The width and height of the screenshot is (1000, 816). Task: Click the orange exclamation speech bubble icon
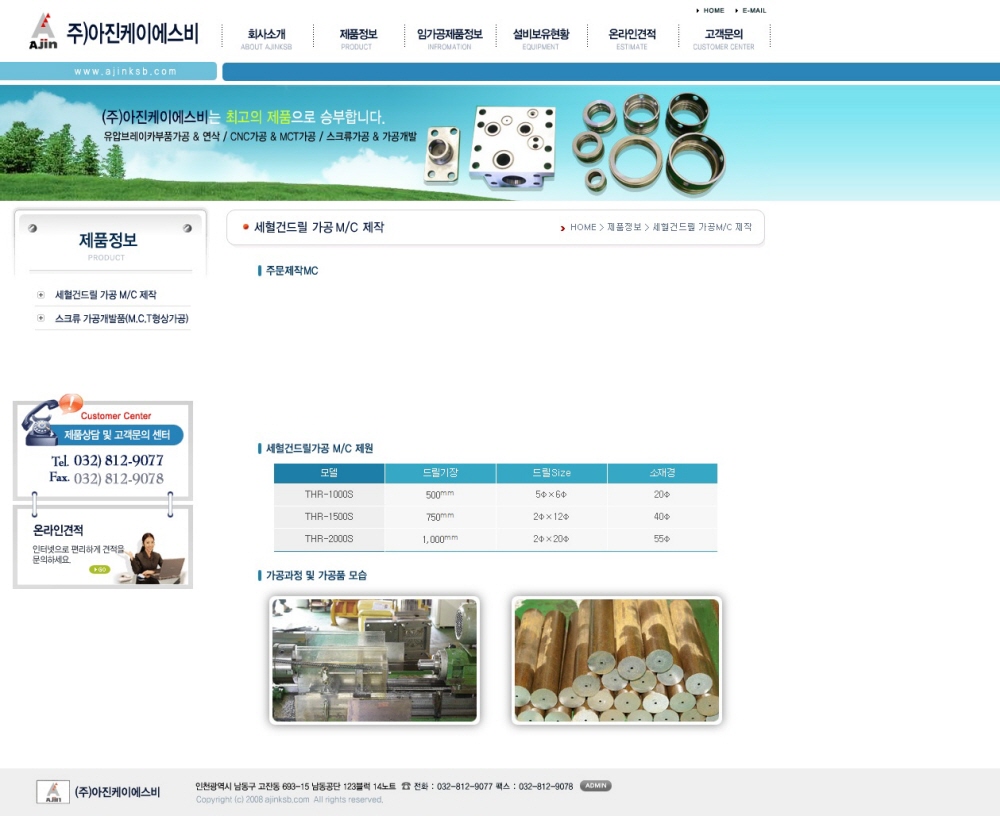(x=71, y=403)
